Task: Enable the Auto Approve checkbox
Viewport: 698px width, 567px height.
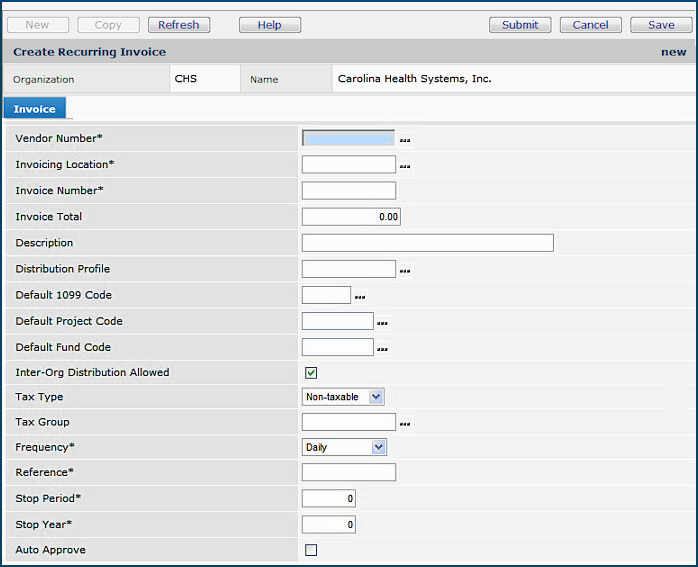Action: 311,550
